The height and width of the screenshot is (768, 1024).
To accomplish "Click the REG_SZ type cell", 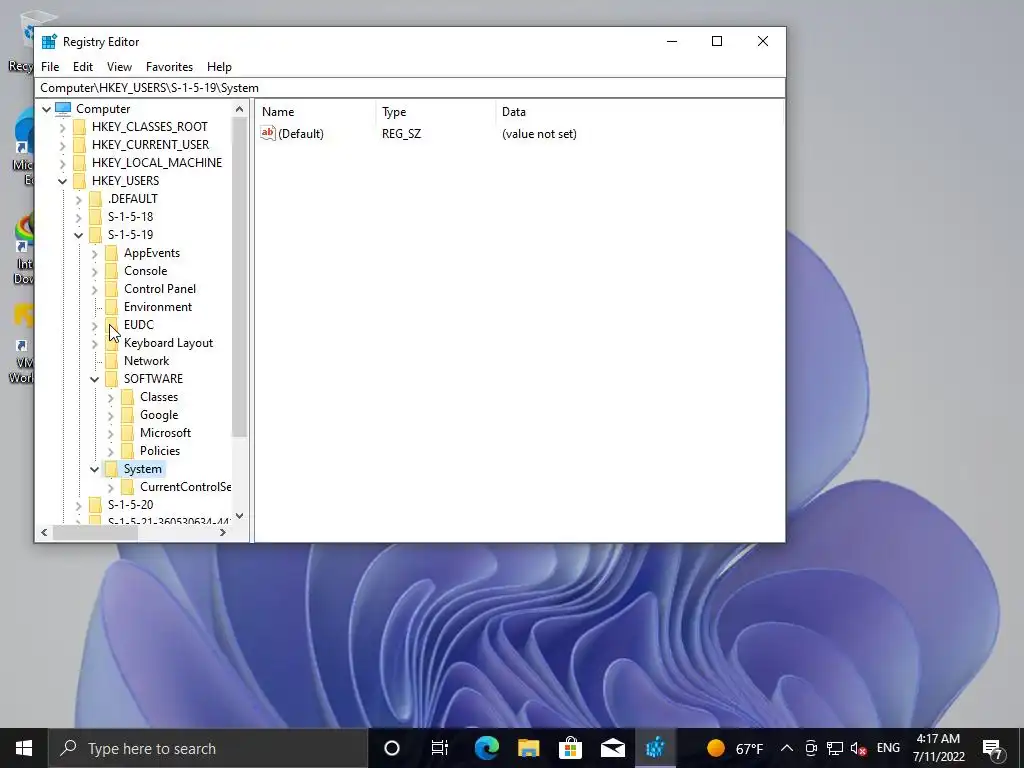I will click(402, 134).
